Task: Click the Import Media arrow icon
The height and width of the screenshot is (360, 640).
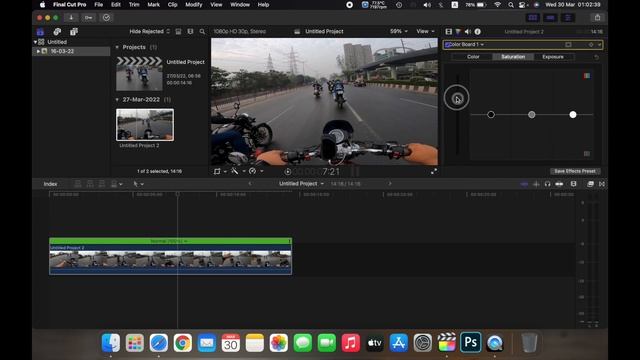Action: coord(71,18)
